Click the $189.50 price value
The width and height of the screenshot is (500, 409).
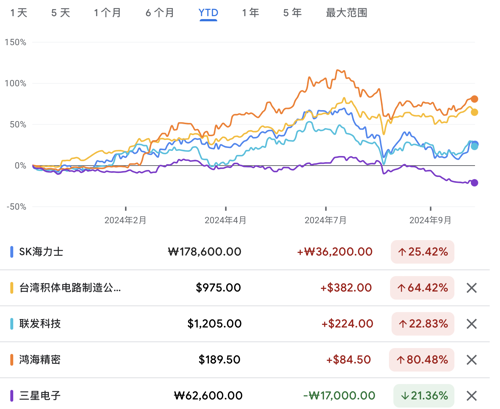click(219, 360)
